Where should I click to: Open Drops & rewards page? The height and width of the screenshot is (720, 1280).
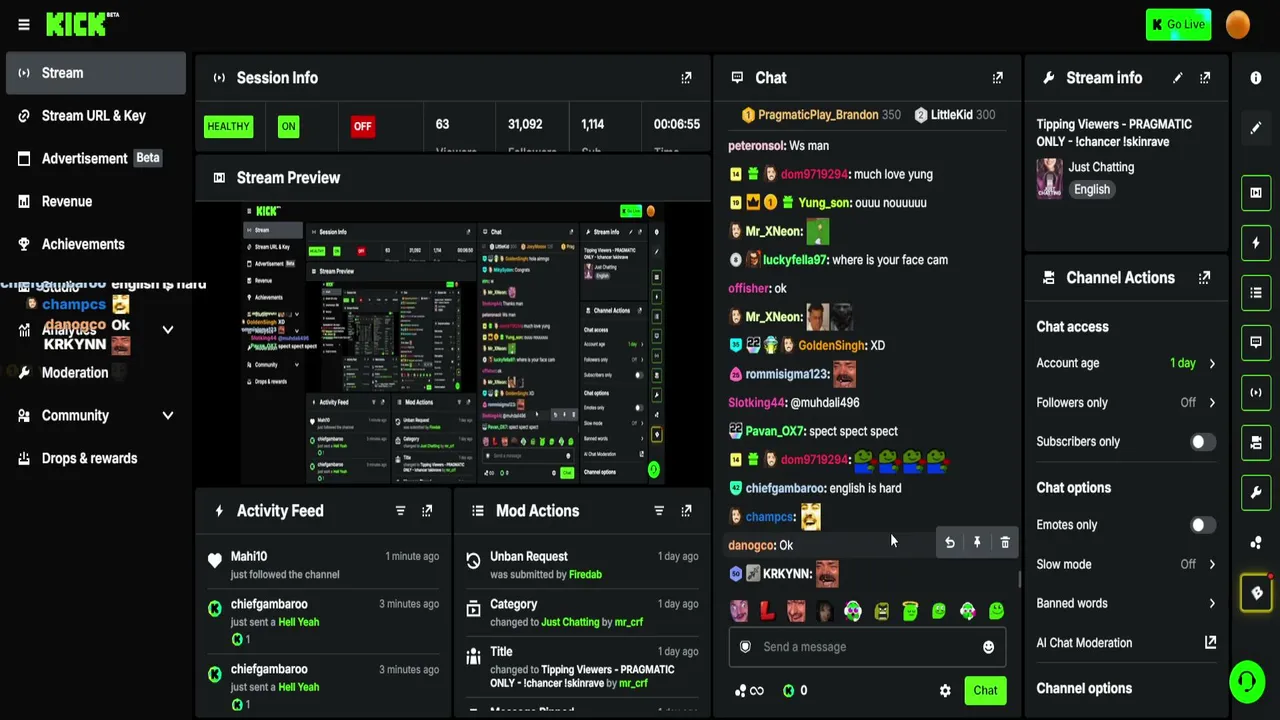[x=96, y=459]
